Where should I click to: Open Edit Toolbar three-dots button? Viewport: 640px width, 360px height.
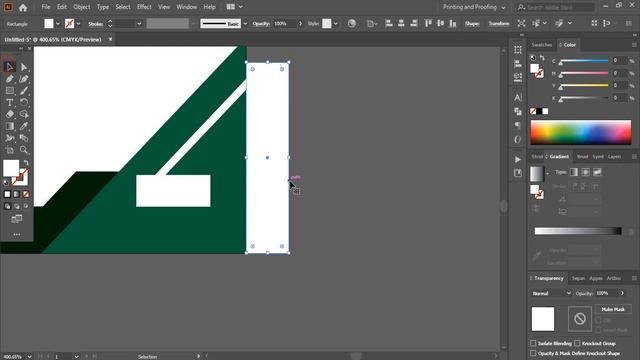(x=17, y=234)
